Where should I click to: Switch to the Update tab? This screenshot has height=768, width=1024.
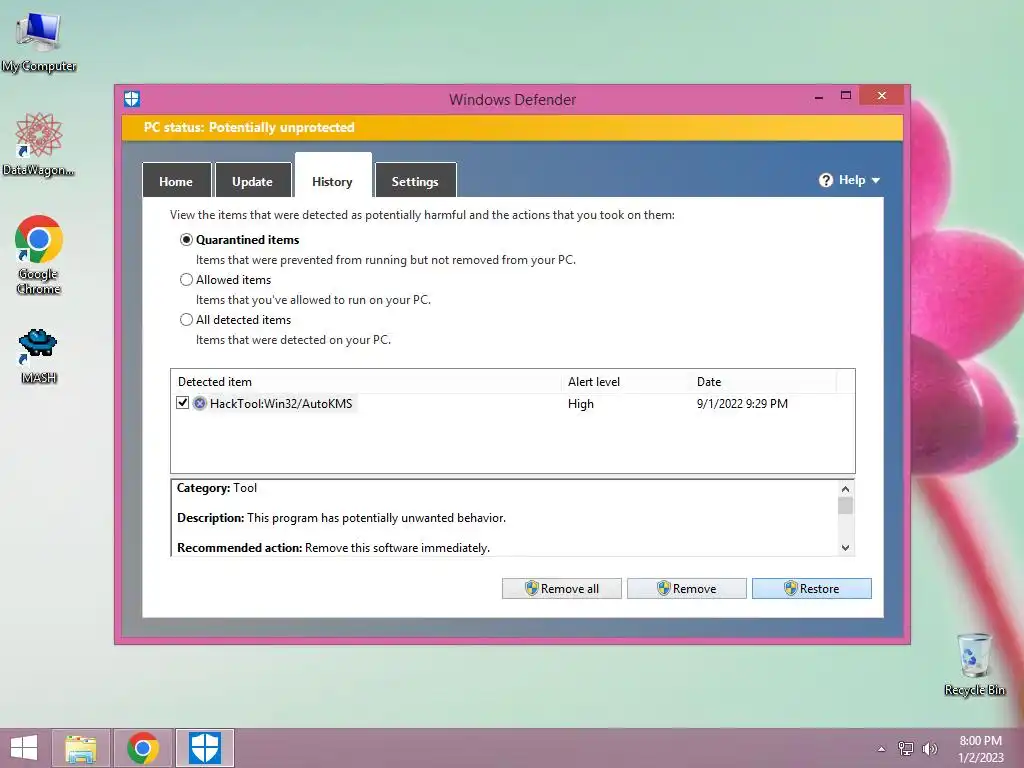tap(253, 181)
